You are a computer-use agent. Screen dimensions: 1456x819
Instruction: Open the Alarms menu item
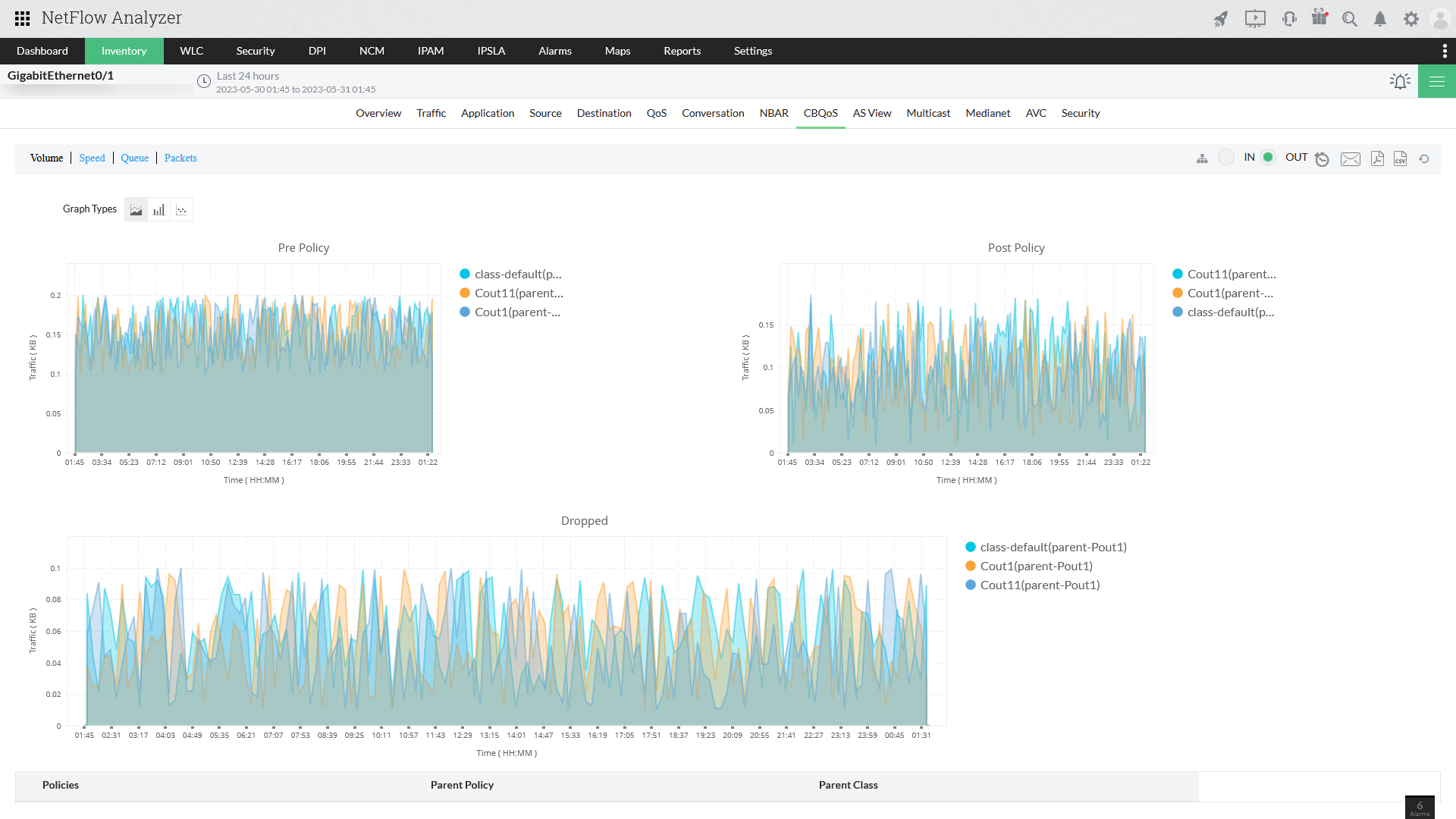554,51
